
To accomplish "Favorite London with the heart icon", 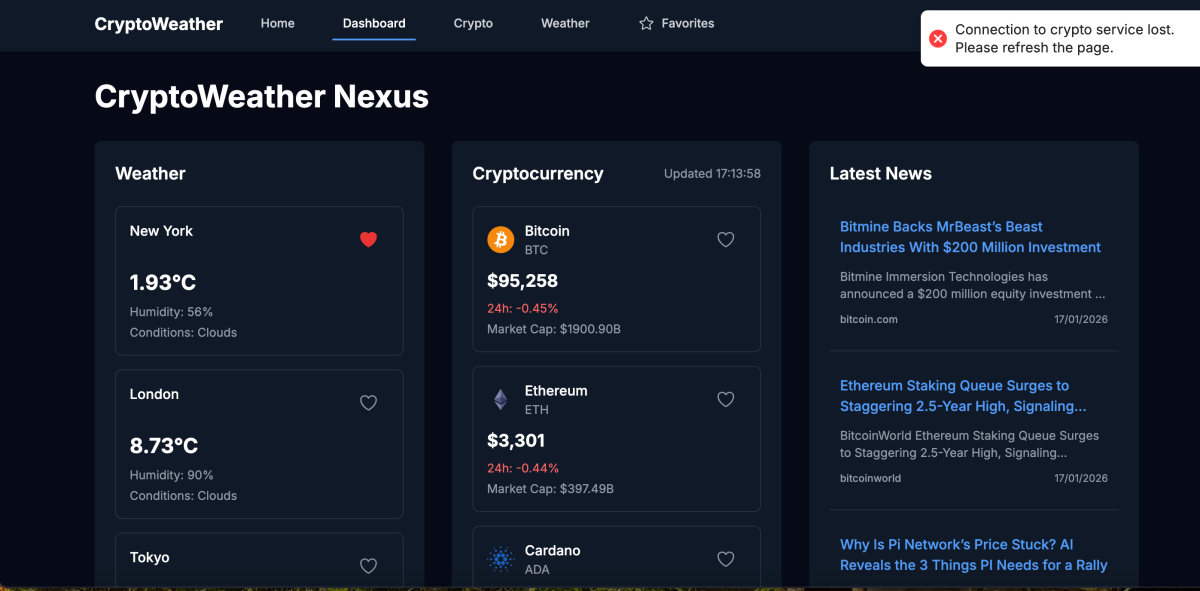I will point(368,403).
